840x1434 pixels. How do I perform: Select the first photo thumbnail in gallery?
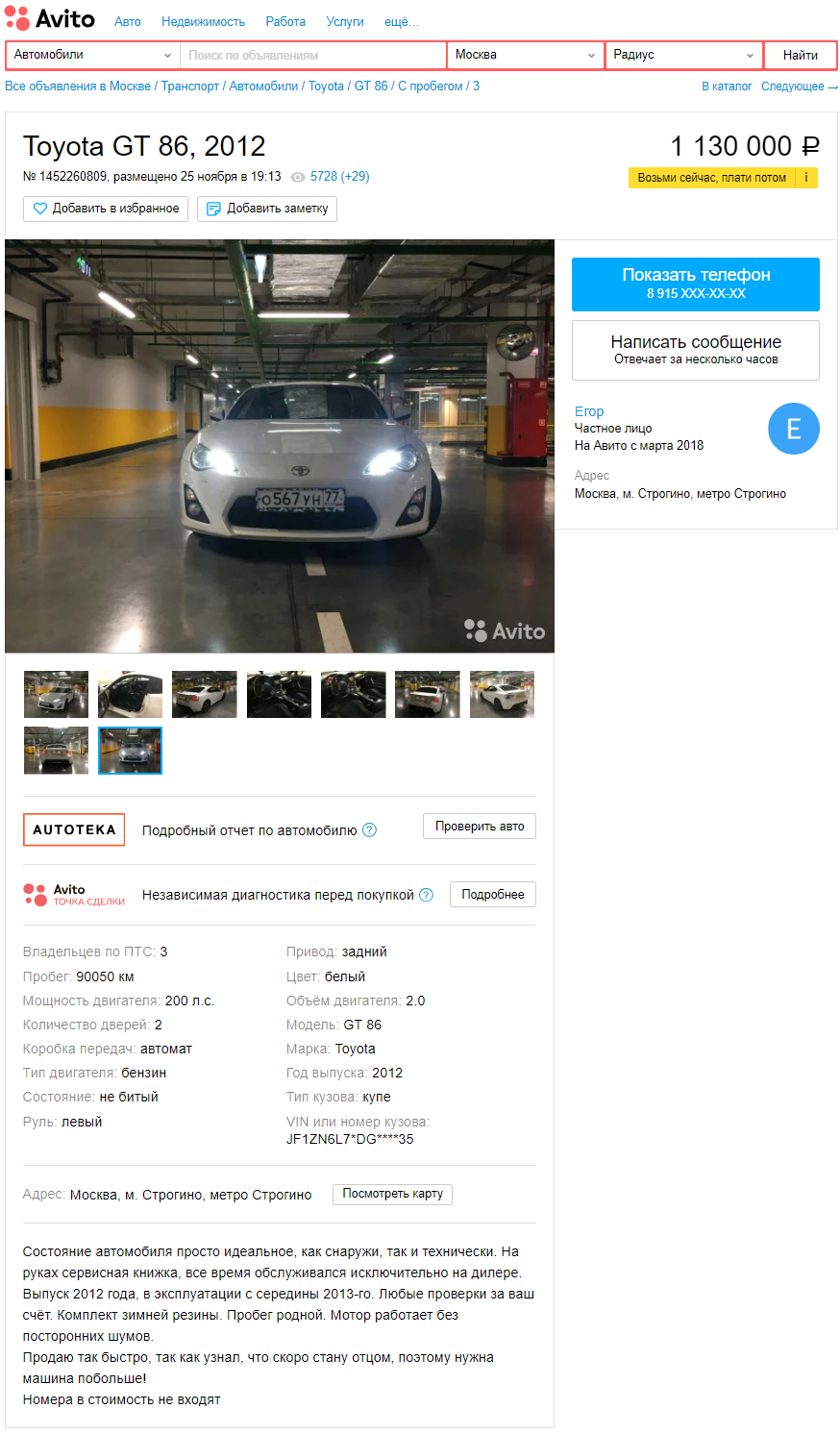click(56, 694)
